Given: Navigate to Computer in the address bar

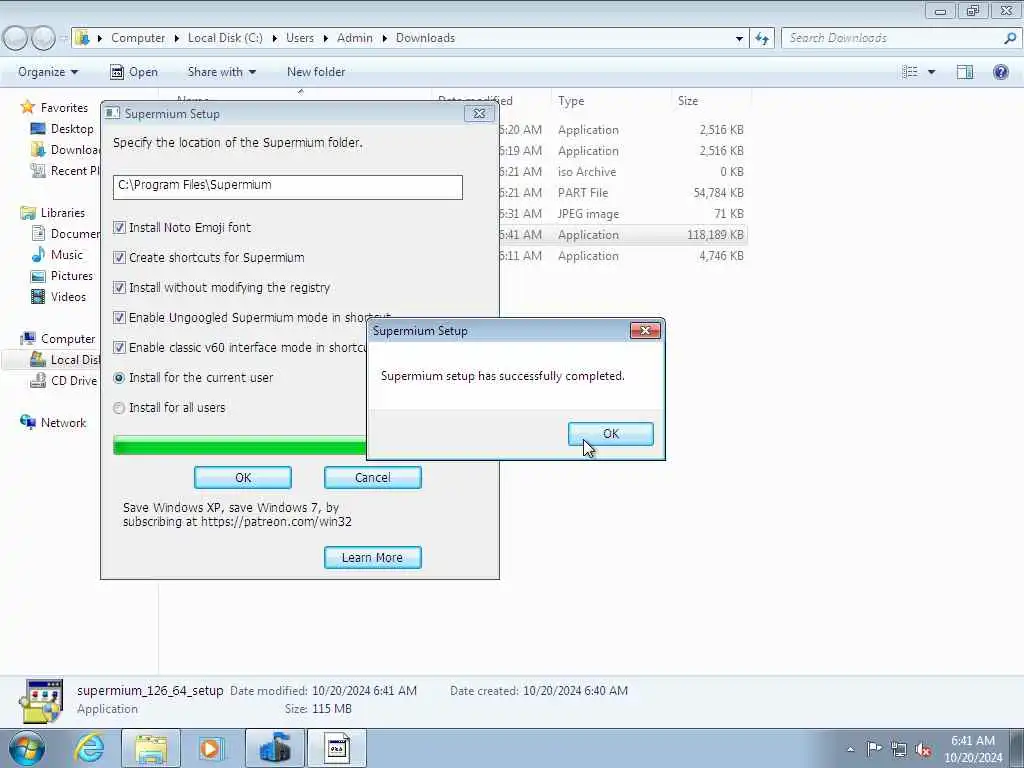Looking at the screenshot, I should click(x=138, y=38).
